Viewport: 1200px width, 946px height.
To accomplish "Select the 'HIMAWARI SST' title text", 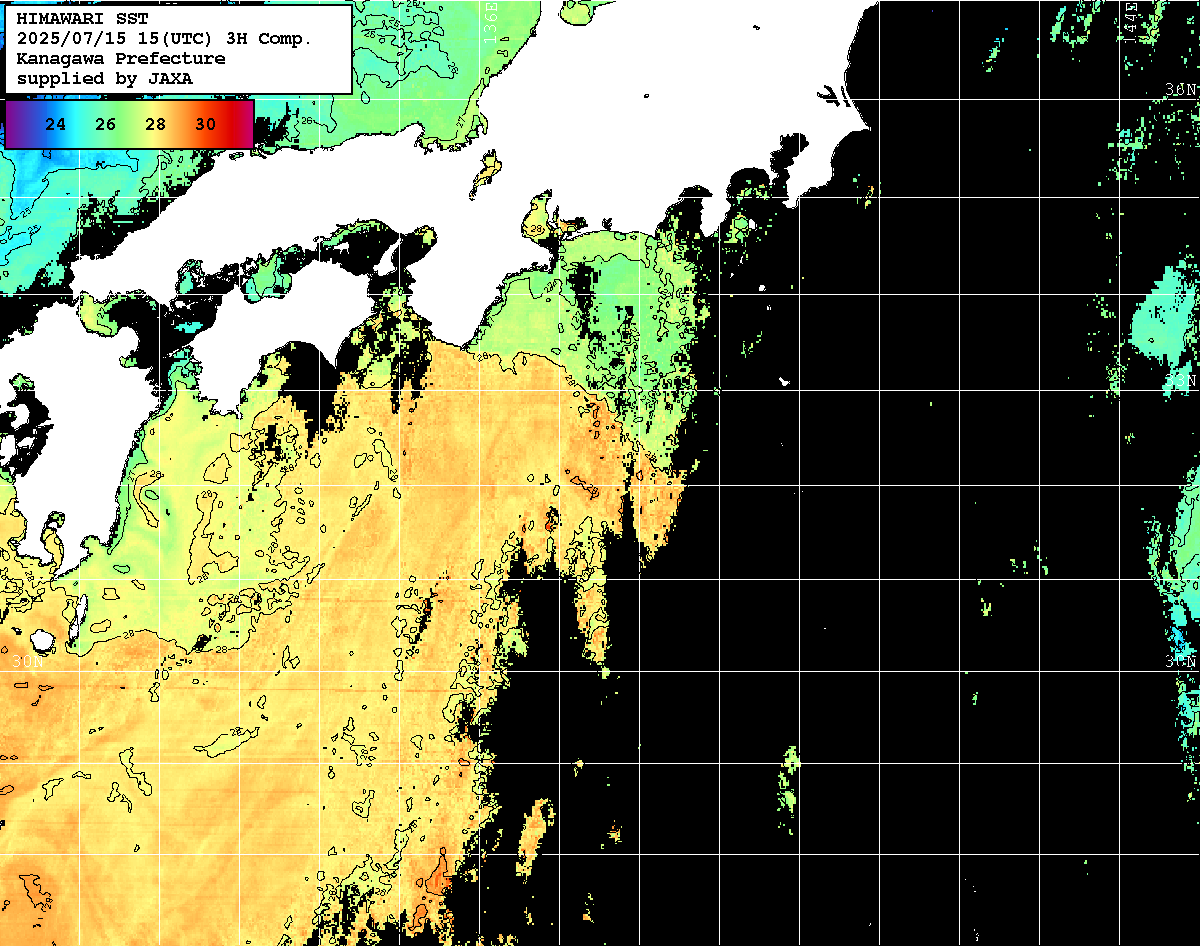I will point(82,19).
